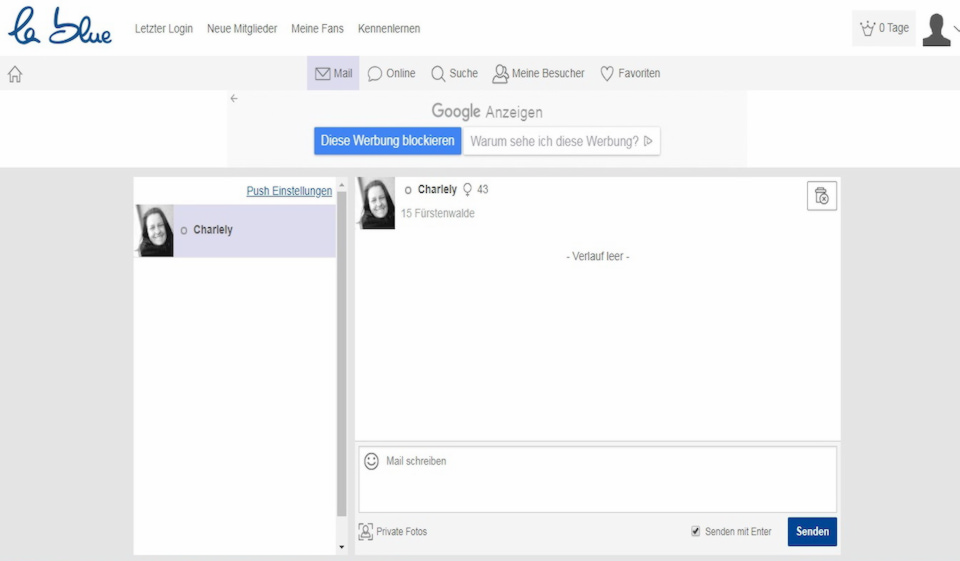The width and height of the screenshot is (960, 561).
Task: Switch to the Online tab
Action: point(391,73)
